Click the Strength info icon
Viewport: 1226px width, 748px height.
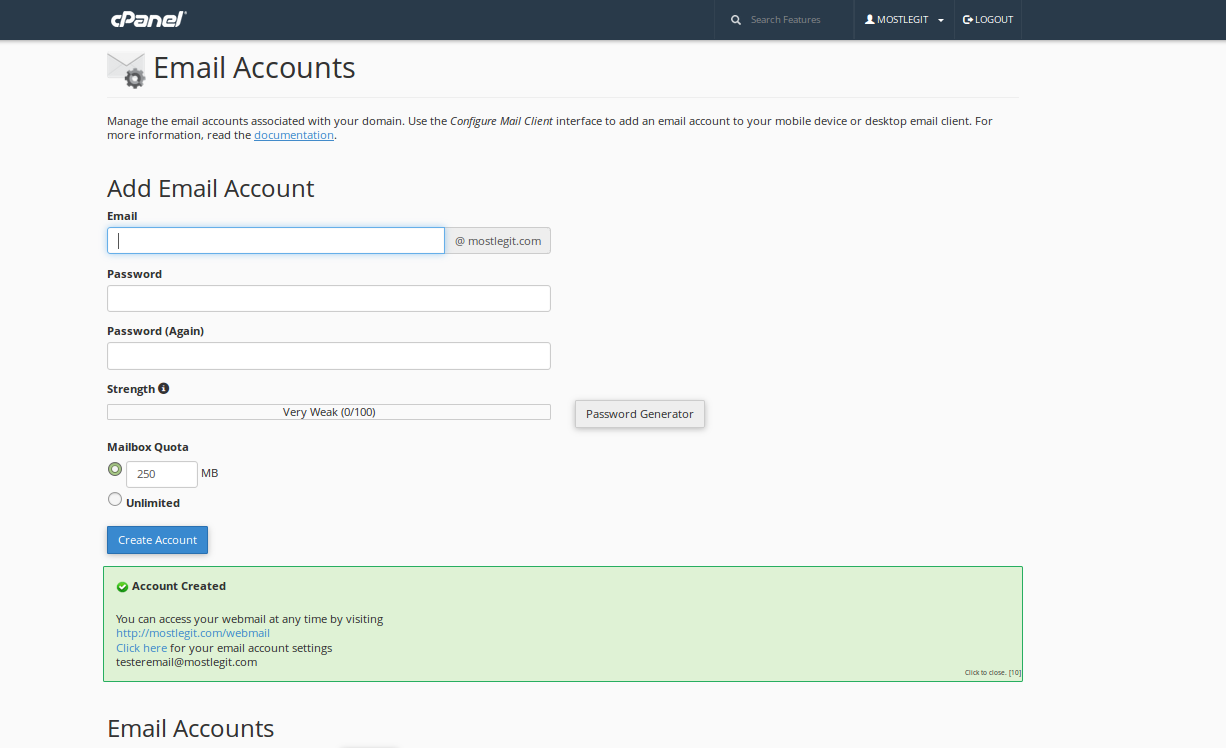click(164, 388)
